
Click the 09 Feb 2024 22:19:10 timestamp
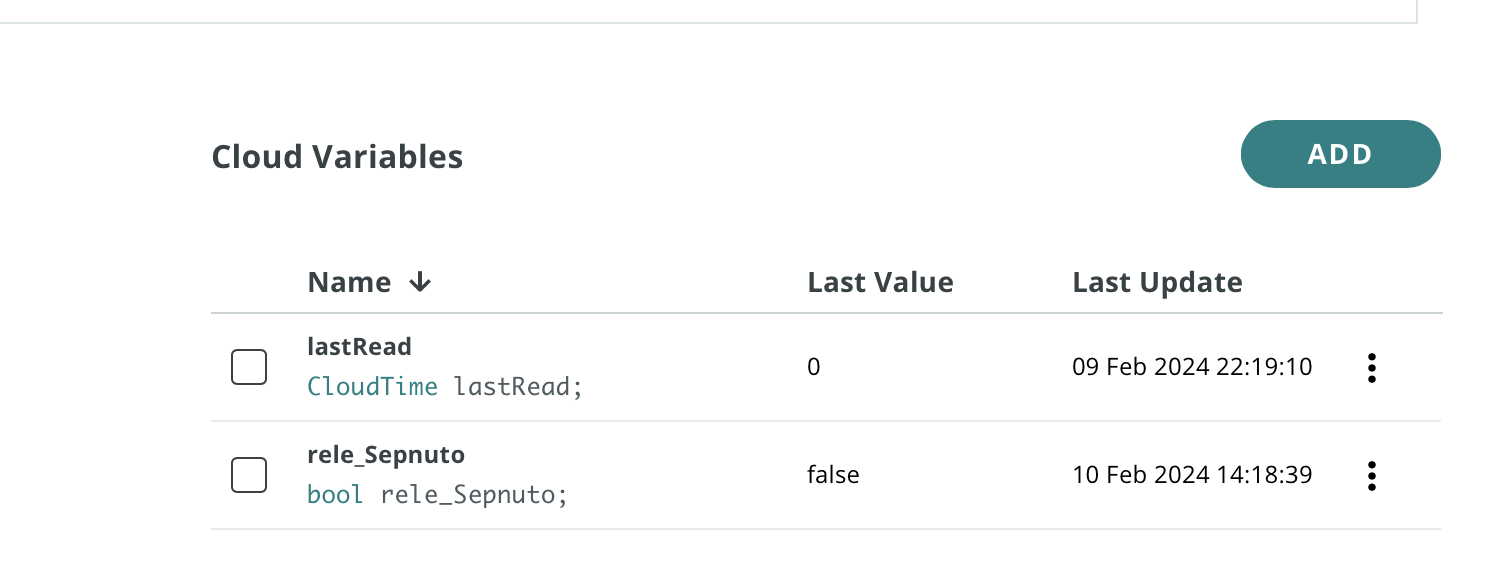coord(1192,367)
